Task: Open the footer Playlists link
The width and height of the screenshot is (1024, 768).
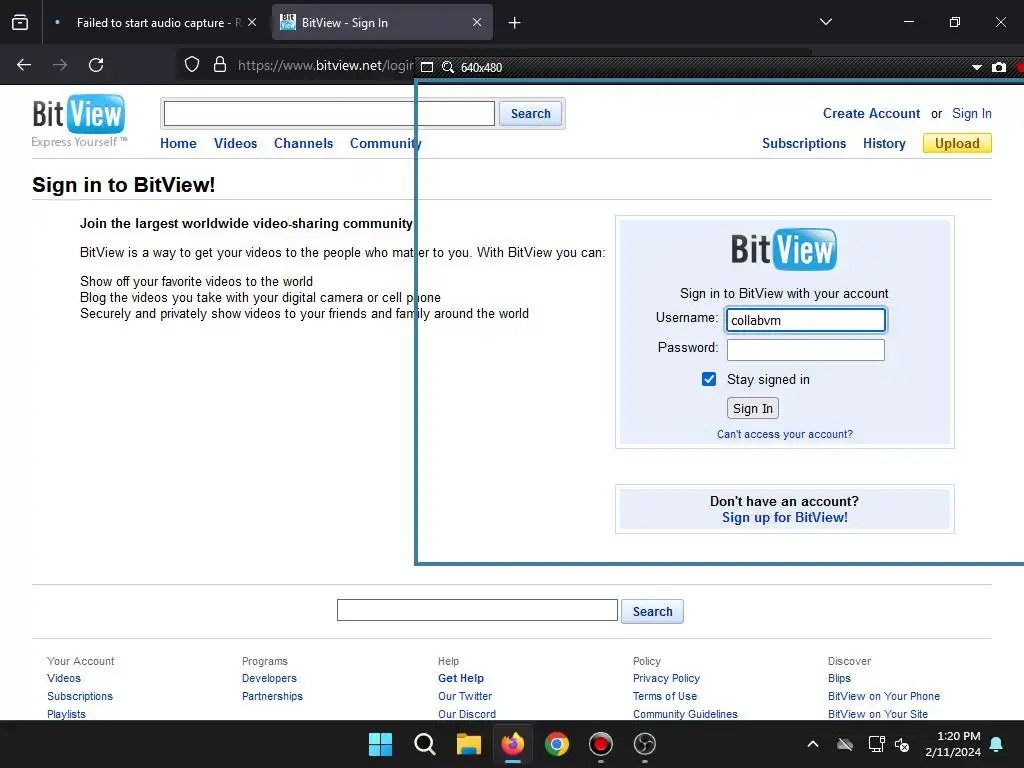Action: [66, 714]
